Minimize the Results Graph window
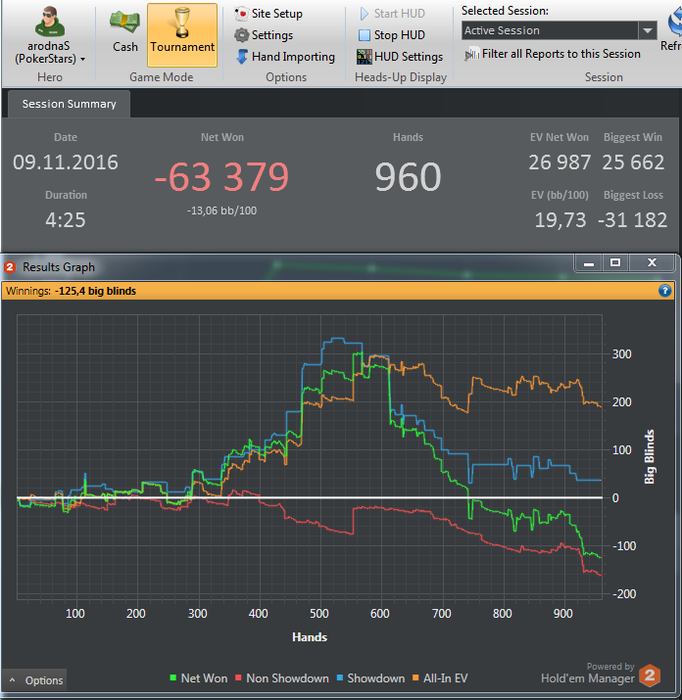 click(x=589, y=263)
